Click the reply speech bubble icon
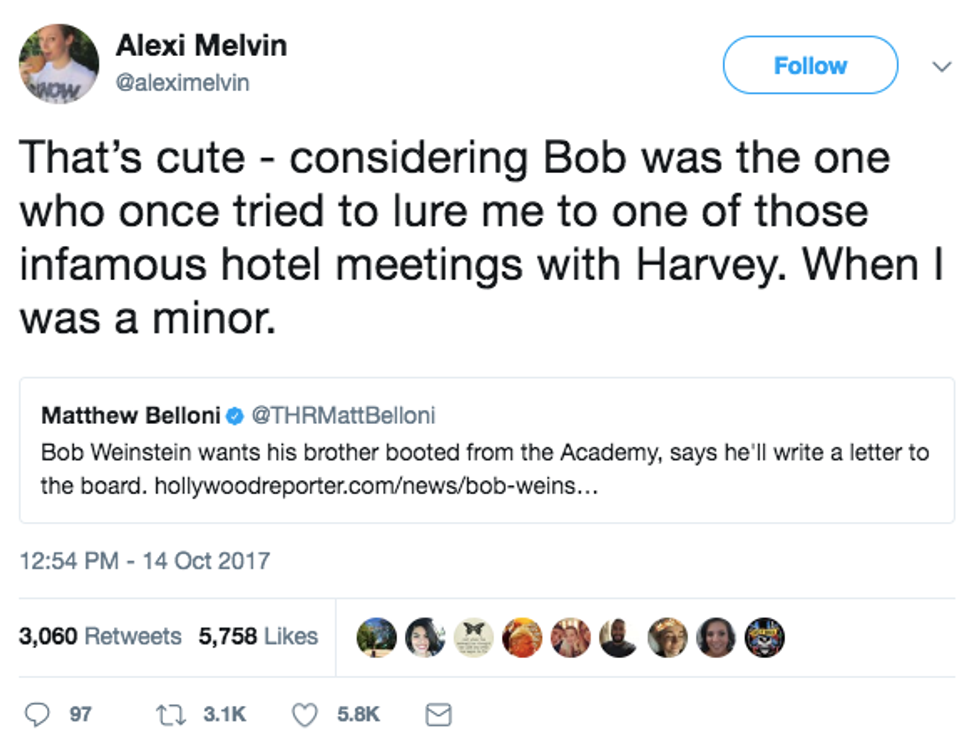Image resolution: width=980 pixels, height=743 pixels. (36, 714)
